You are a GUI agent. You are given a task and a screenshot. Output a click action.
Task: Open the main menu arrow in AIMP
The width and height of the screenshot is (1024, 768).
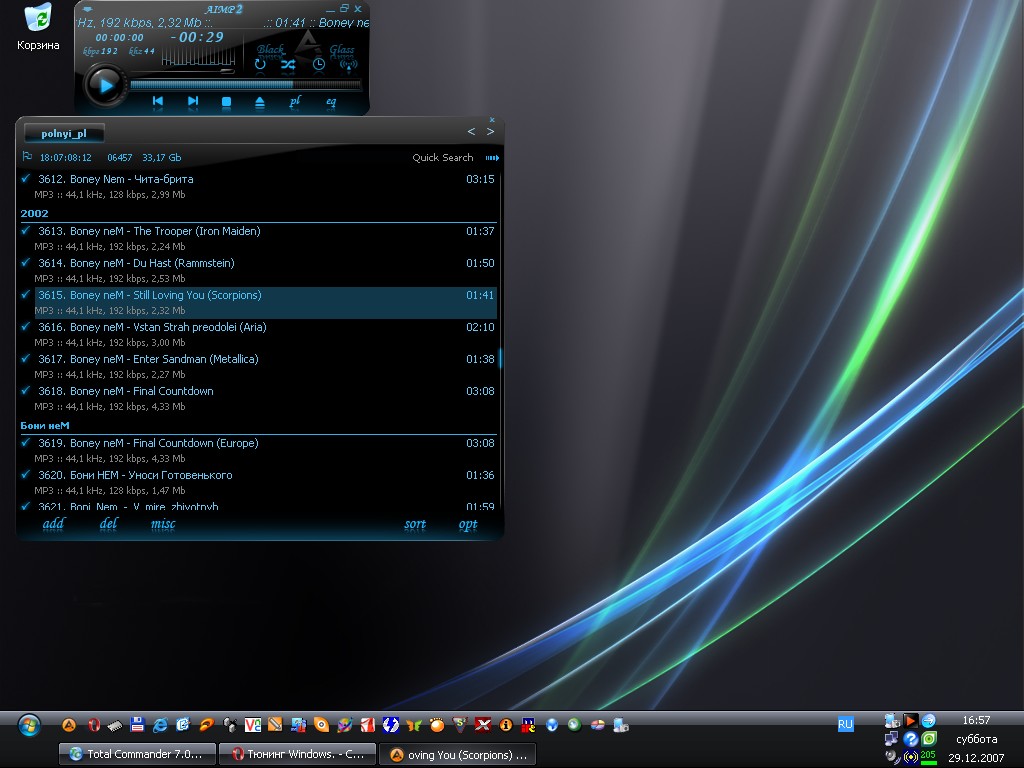click(x=88, y=9)
